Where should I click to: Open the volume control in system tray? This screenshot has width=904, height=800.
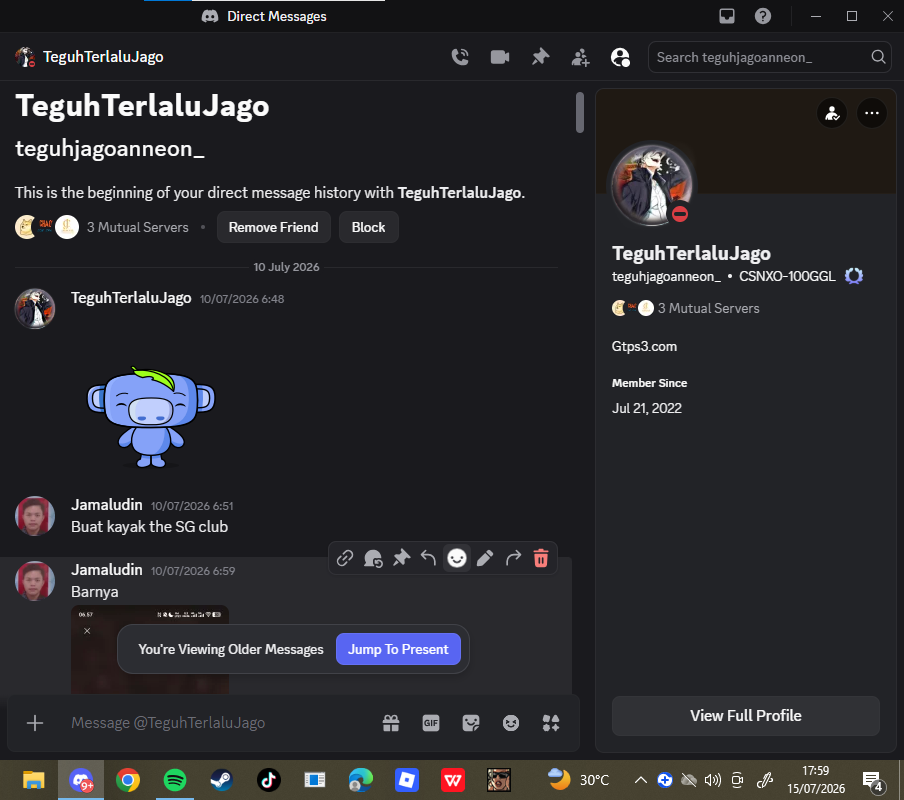click(713, 780)
